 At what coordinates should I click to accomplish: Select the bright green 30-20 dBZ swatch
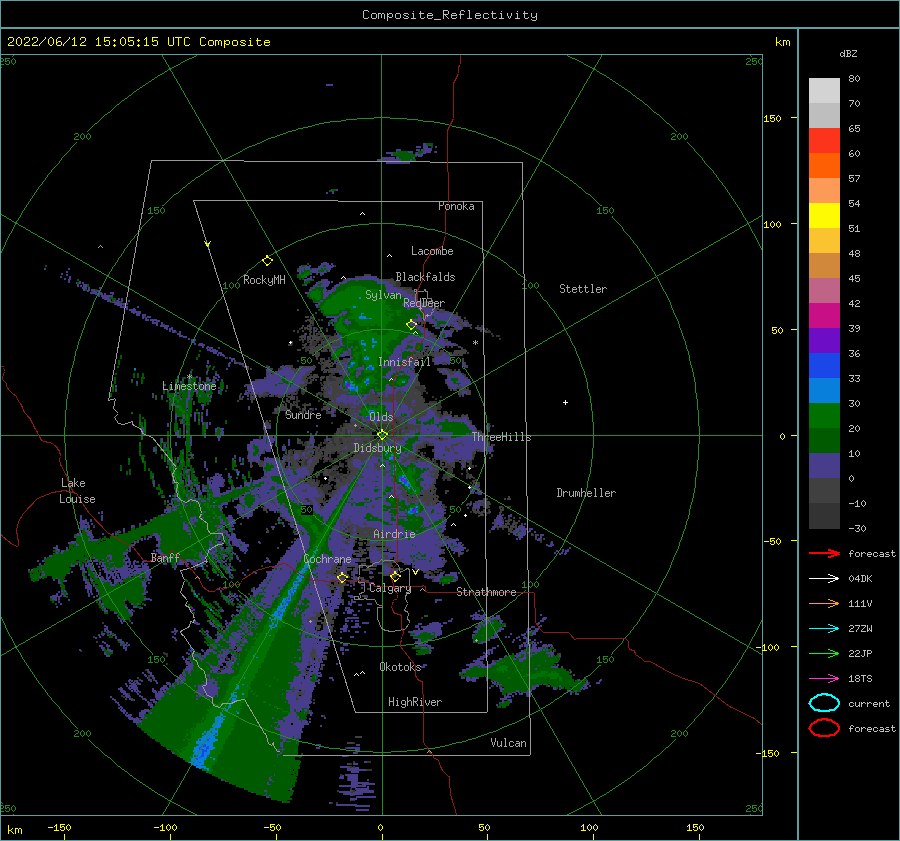click(824, 416)
